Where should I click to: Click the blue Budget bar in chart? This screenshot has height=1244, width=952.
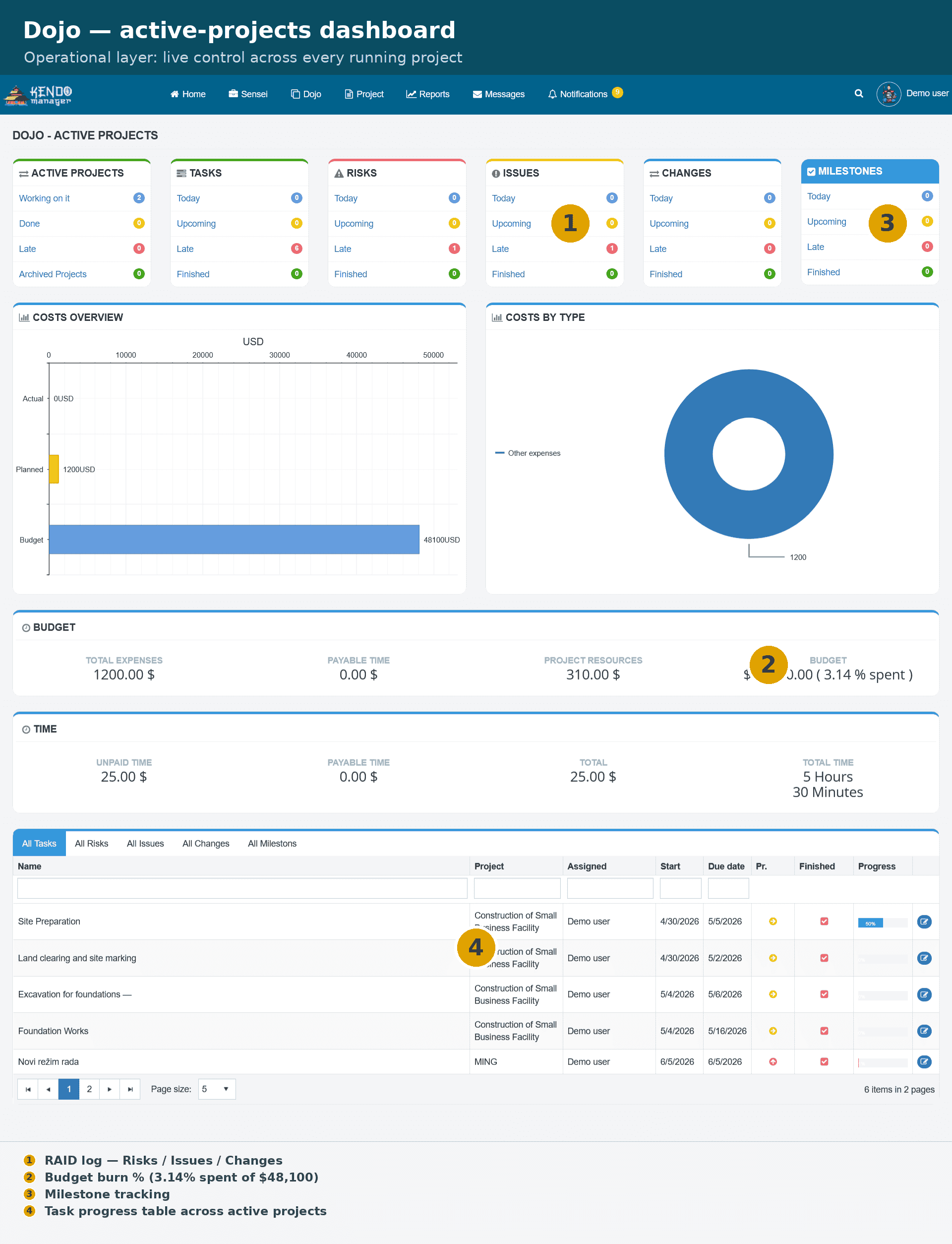[x=234, y=540]
